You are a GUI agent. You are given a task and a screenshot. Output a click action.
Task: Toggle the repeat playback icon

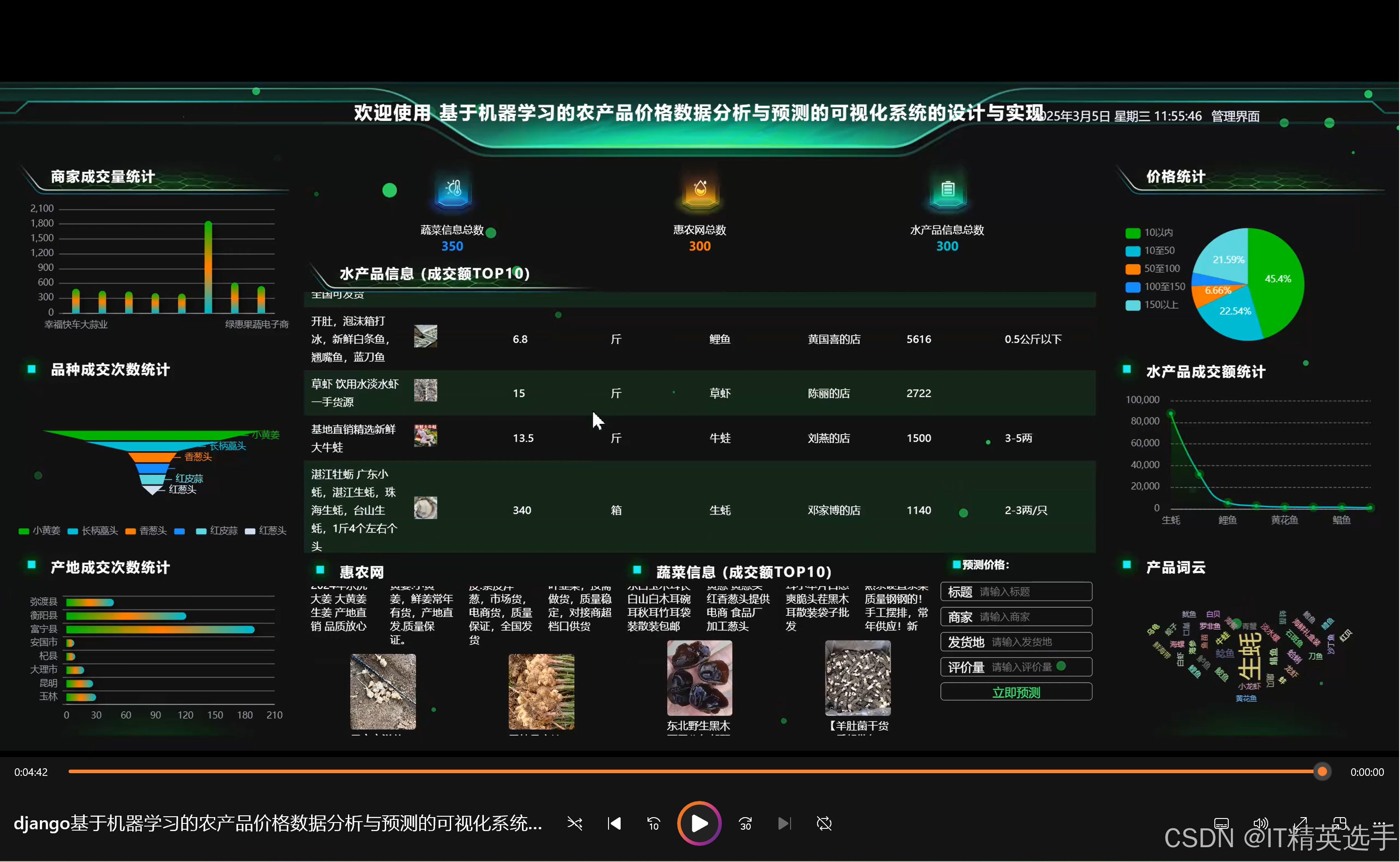point(824,823)
